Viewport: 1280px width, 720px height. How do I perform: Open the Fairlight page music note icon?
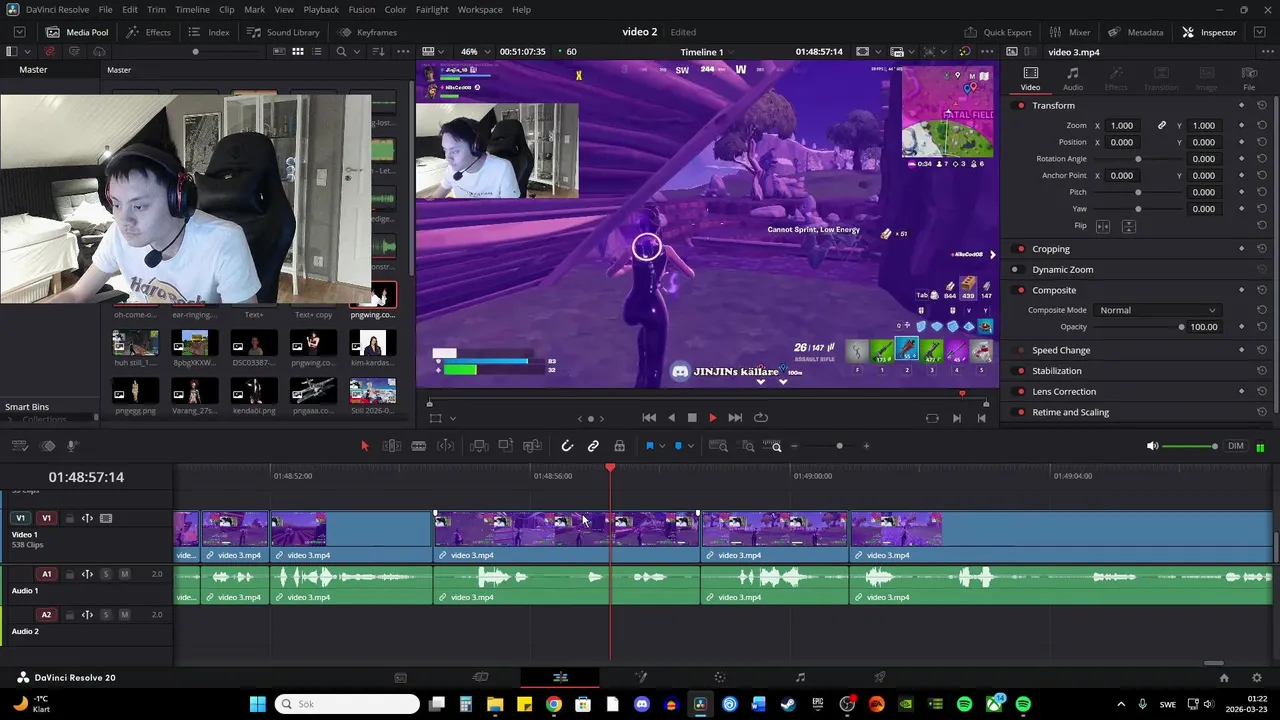tap(800, 677)
